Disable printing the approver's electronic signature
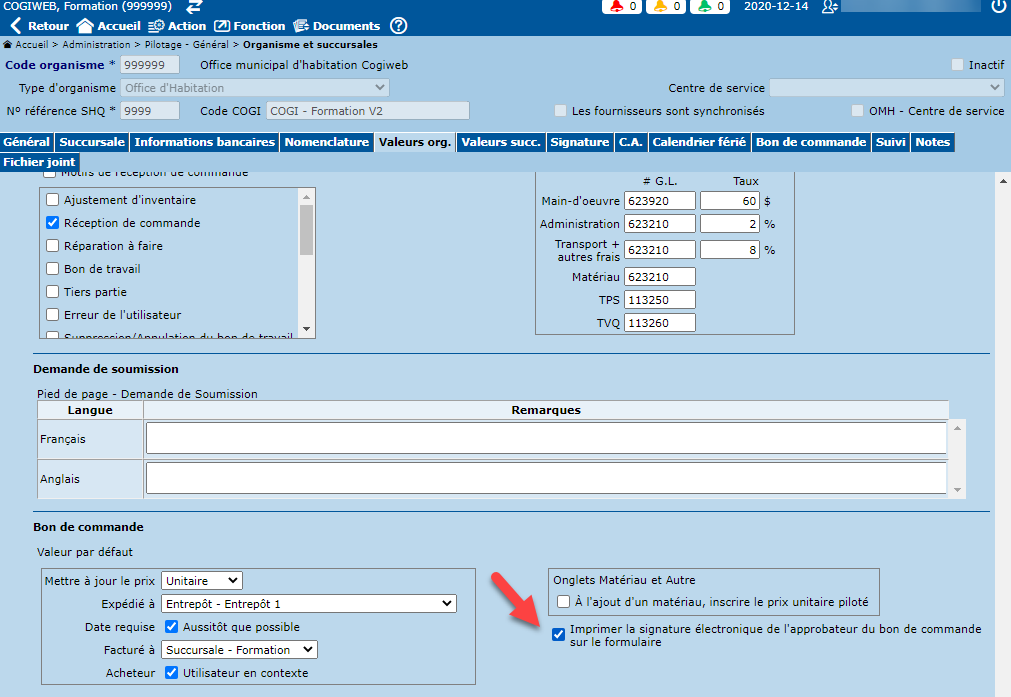1011x697 pixels. pos(559,634)
